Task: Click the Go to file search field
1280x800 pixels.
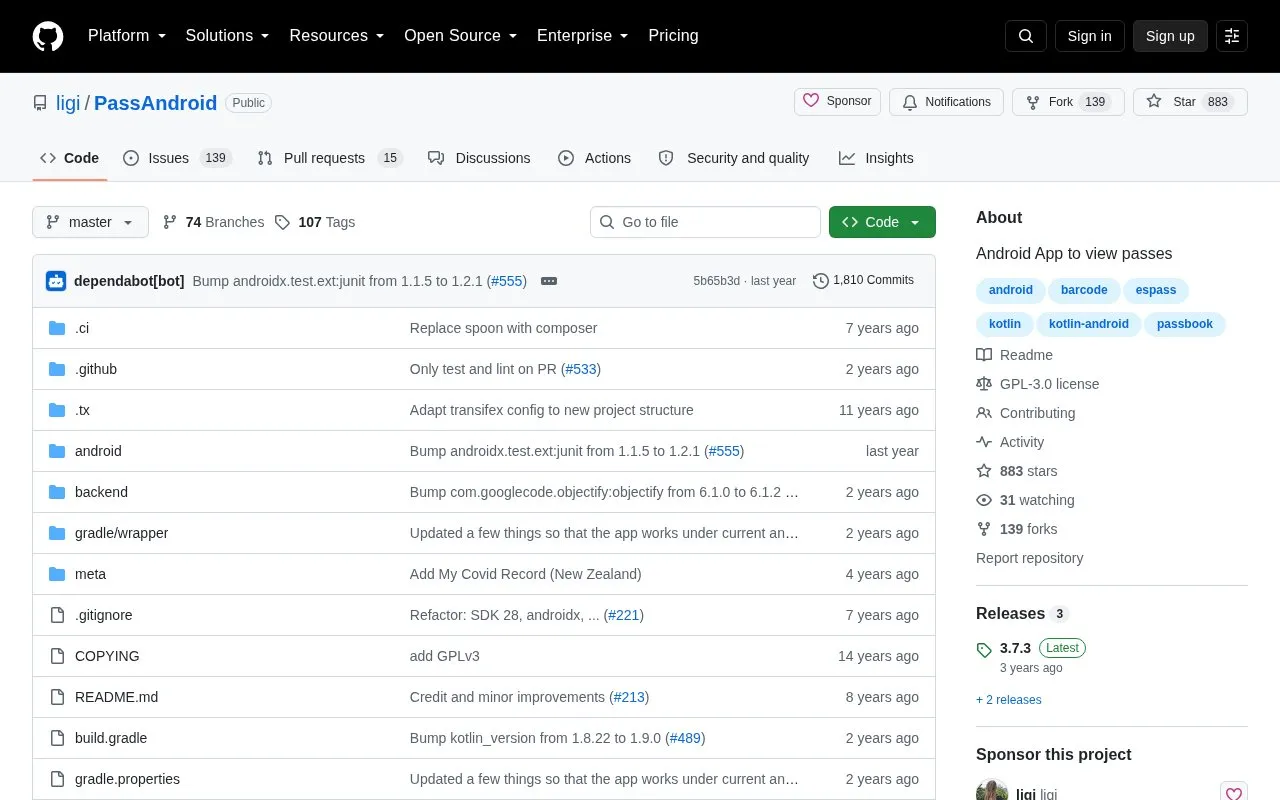Action: 705,222
